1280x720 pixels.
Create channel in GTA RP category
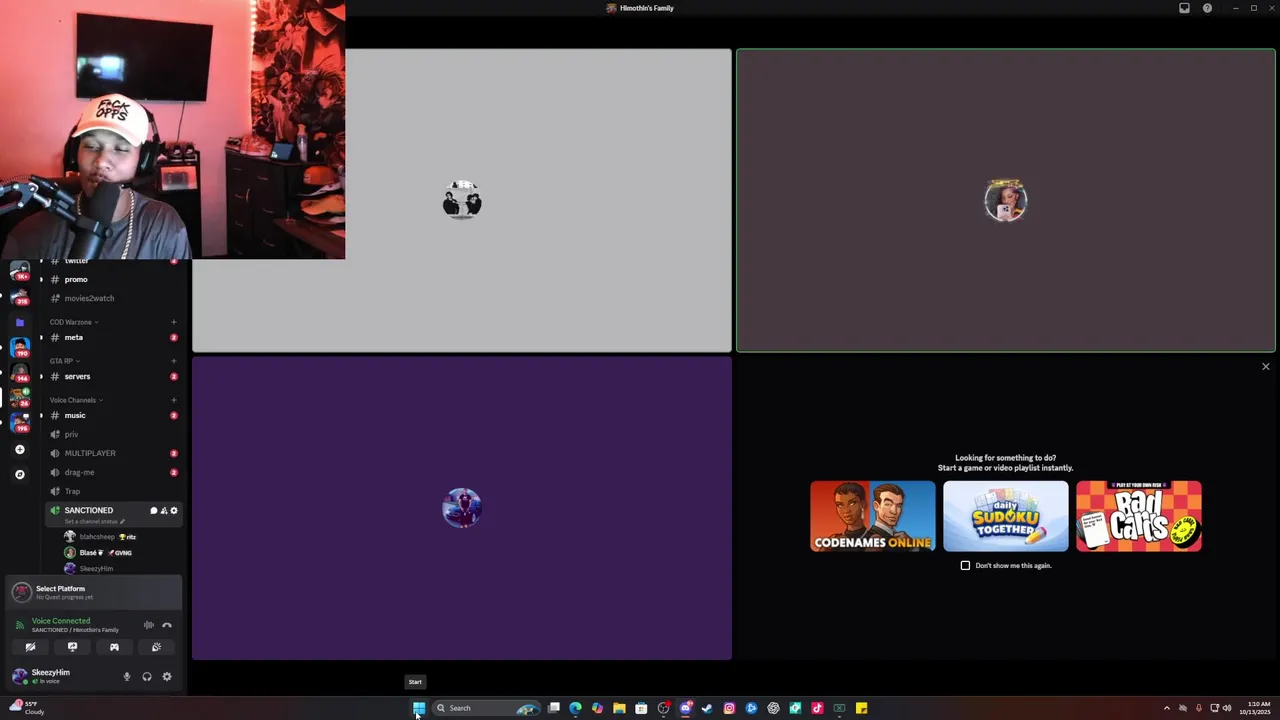click(x=174, y=361)
